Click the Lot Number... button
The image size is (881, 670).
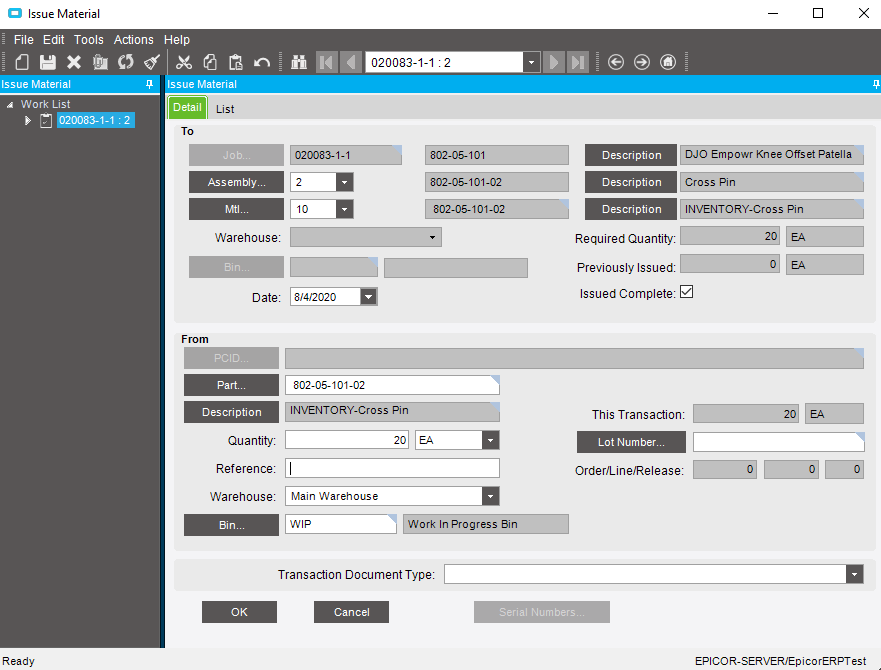(x=631, y=442)
